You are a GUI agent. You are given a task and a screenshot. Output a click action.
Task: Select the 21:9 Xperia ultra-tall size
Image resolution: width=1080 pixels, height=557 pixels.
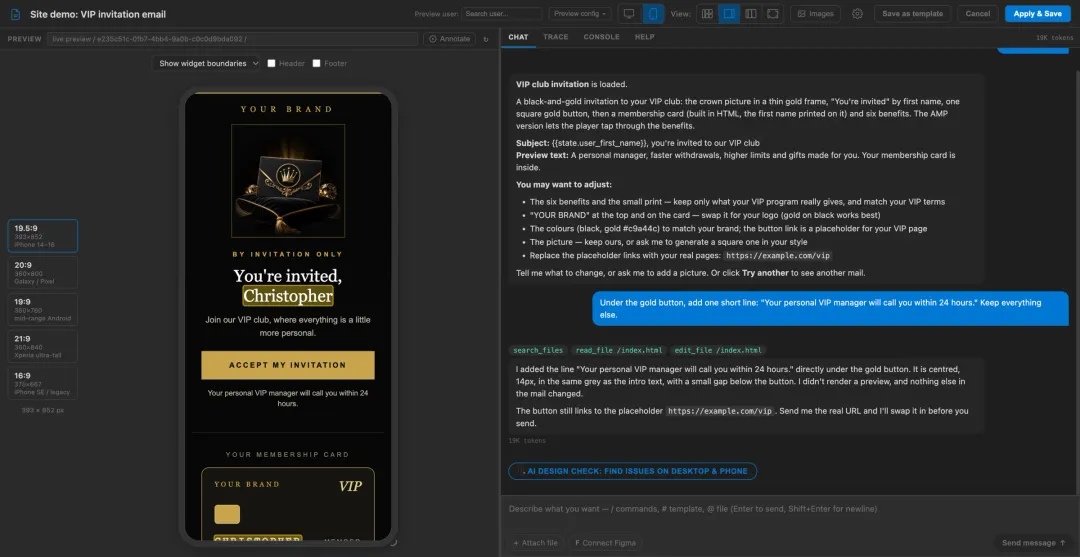click(43, 346)
